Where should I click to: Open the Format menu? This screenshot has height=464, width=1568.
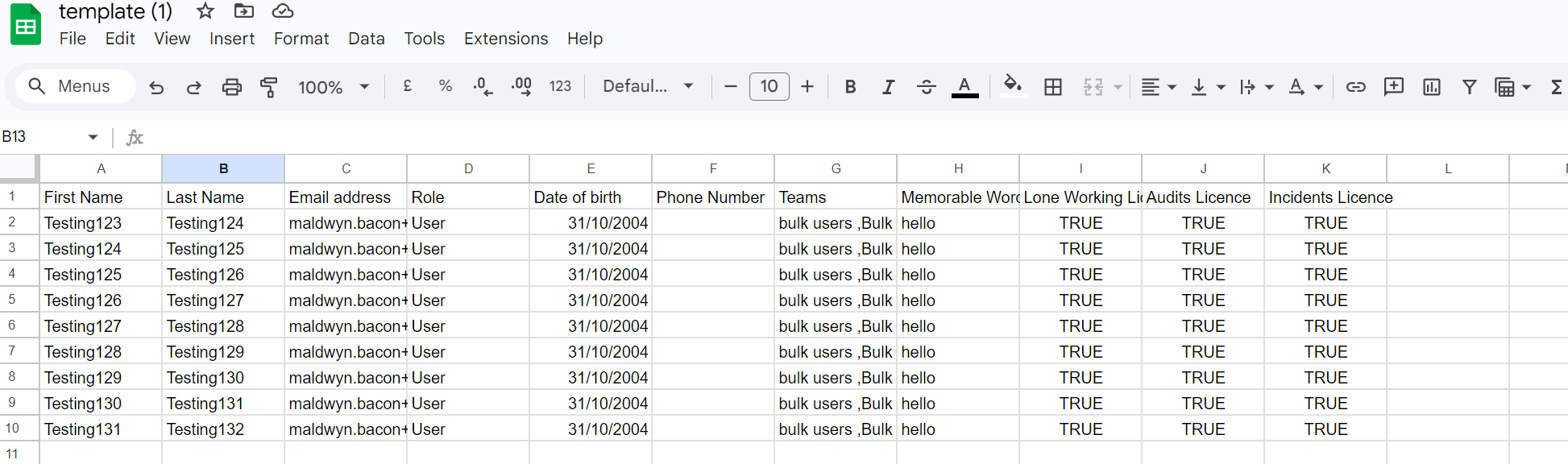[x=301, y=39]
